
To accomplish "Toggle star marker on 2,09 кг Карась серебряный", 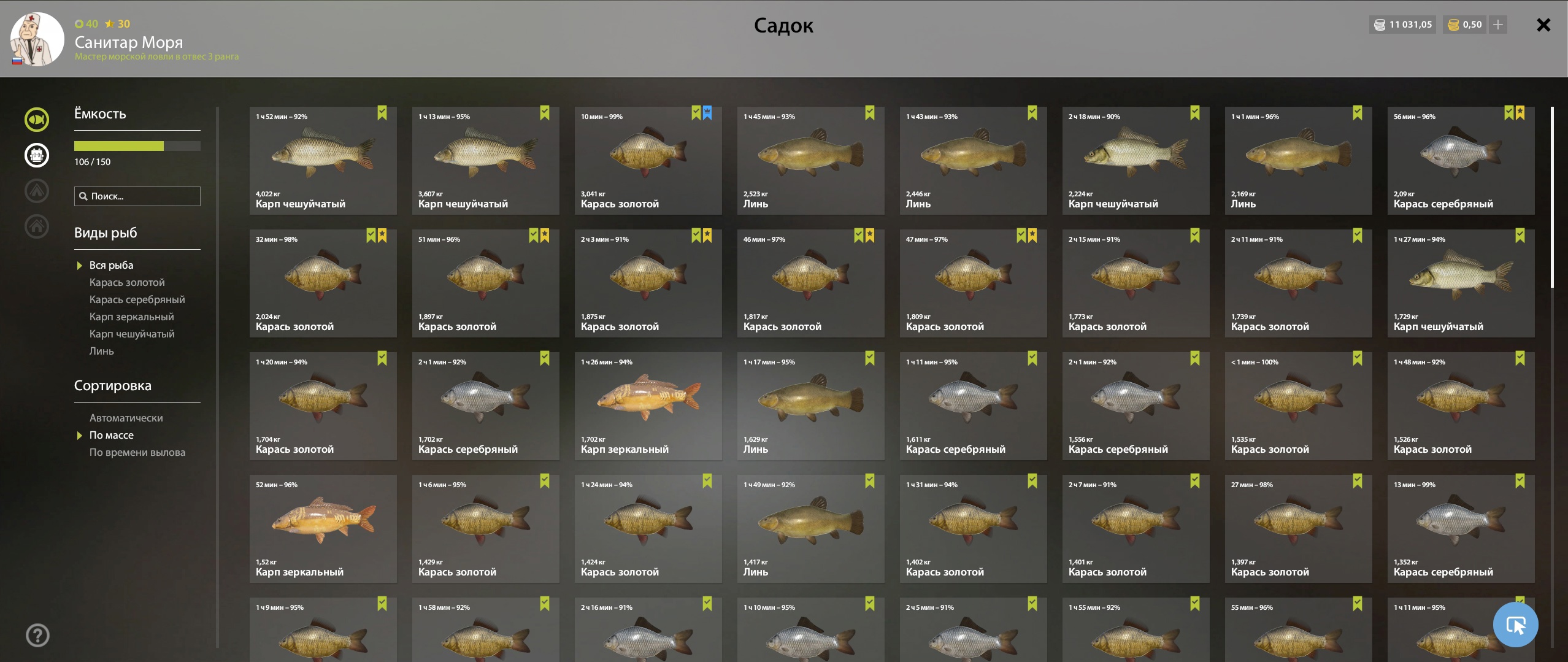I will point(1520,113).
